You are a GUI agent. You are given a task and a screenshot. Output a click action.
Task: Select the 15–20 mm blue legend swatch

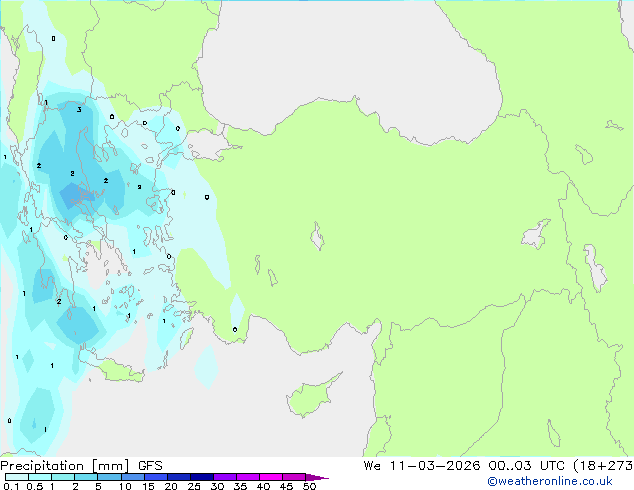pos(155,477)
